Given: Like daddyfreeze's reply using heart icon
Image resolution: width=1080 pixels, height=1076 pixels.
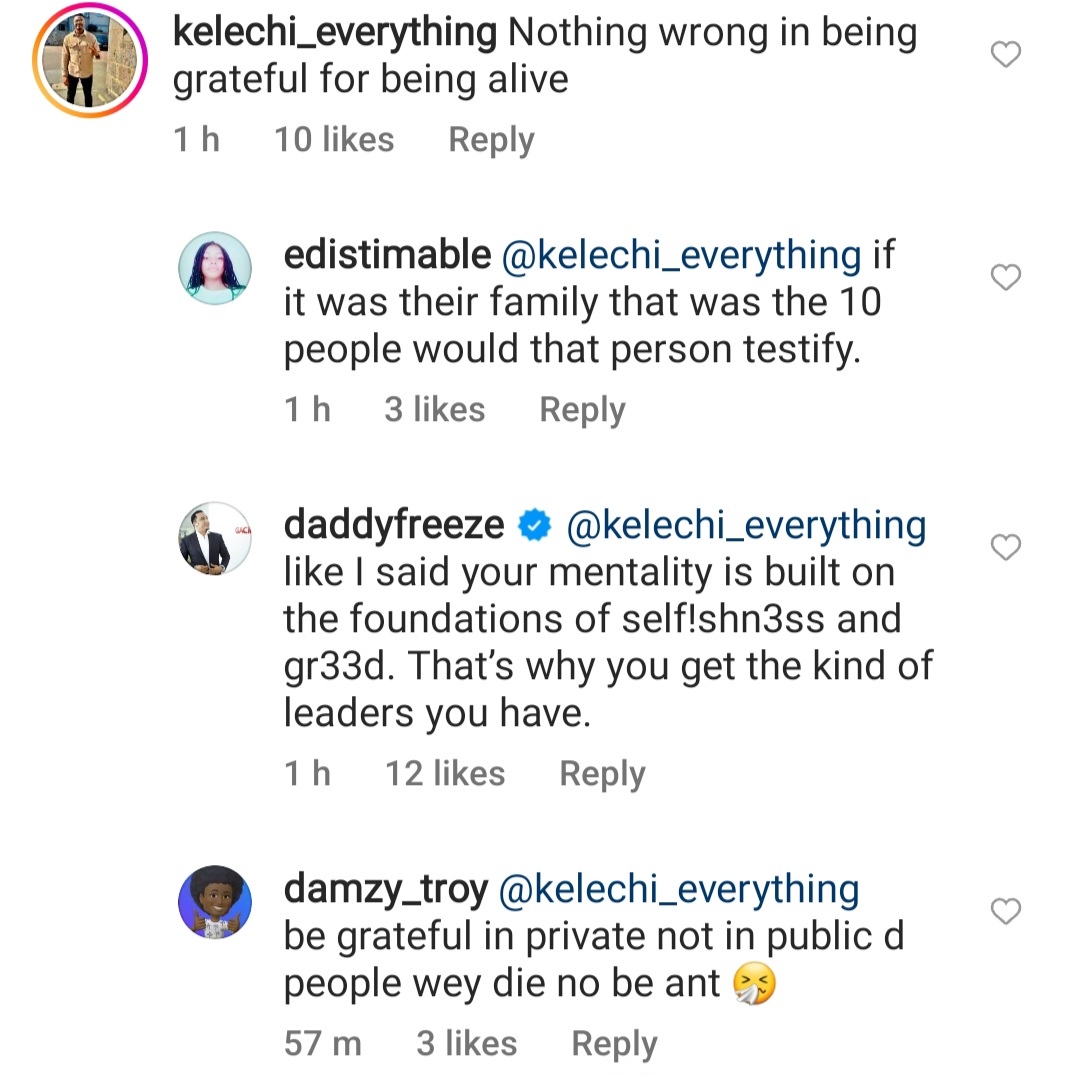Looking at the screenshot, I should click(x=1005, y=547).
